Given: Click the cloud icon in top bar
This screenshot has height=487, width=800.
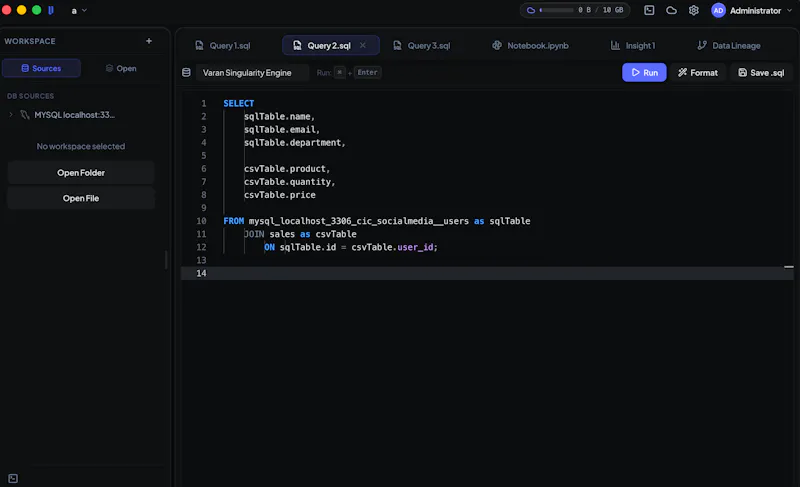Looking at the screenshot, I should coord(671,10).
